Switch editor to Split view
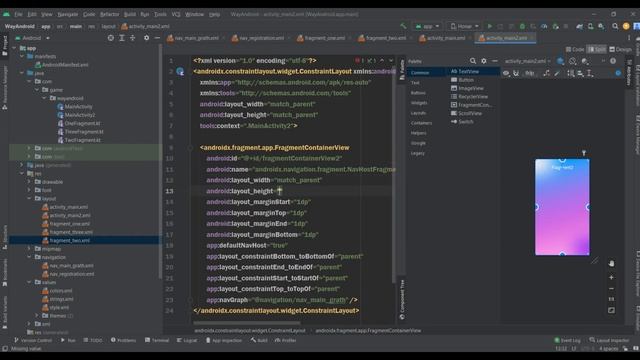This screenshot has width=640, height=360. pyautogui.click(x=597, y=49)
